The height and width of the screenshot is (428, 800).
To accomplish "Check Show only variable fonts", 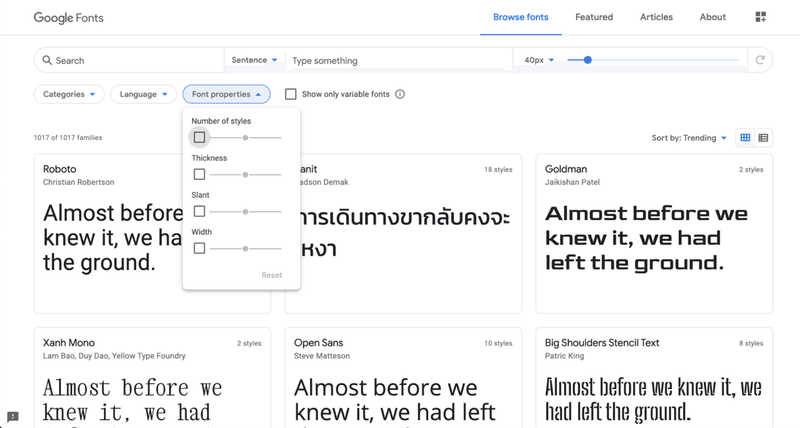I will coord(290,94).
